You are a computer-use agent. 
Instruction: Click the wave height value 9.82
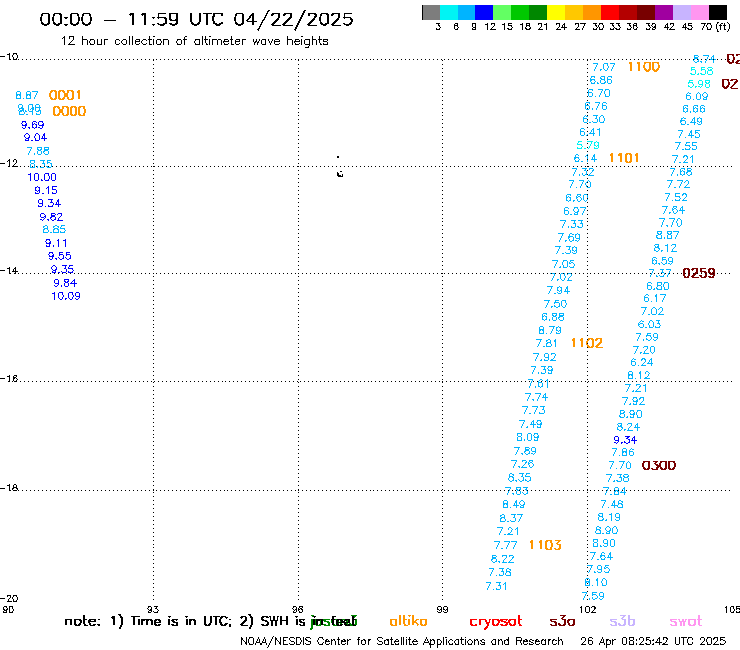coord(51,217)
